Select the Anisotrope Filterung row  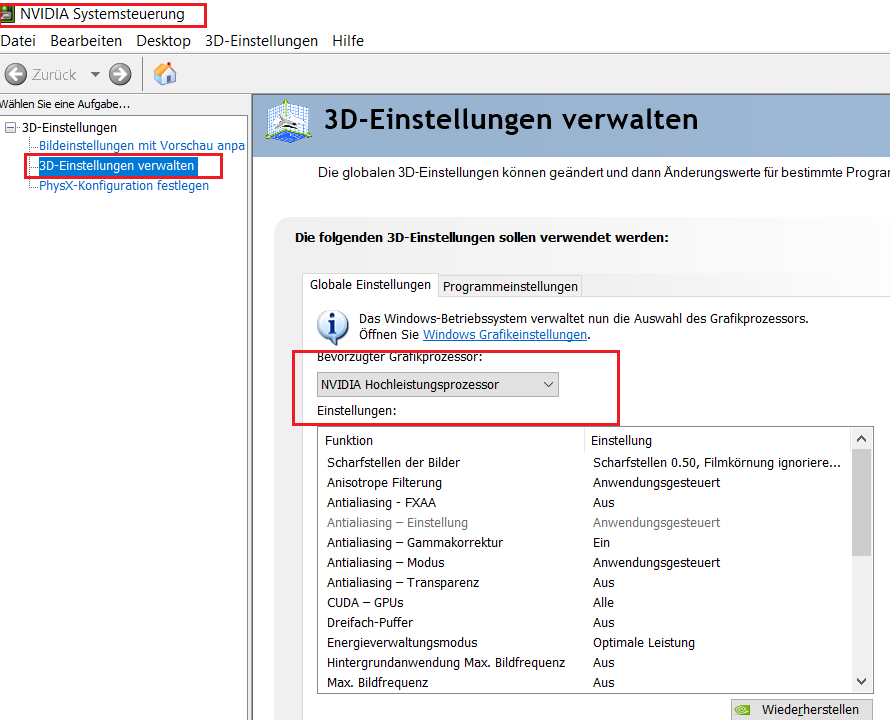pyautogui.click(x=585, y=483)
